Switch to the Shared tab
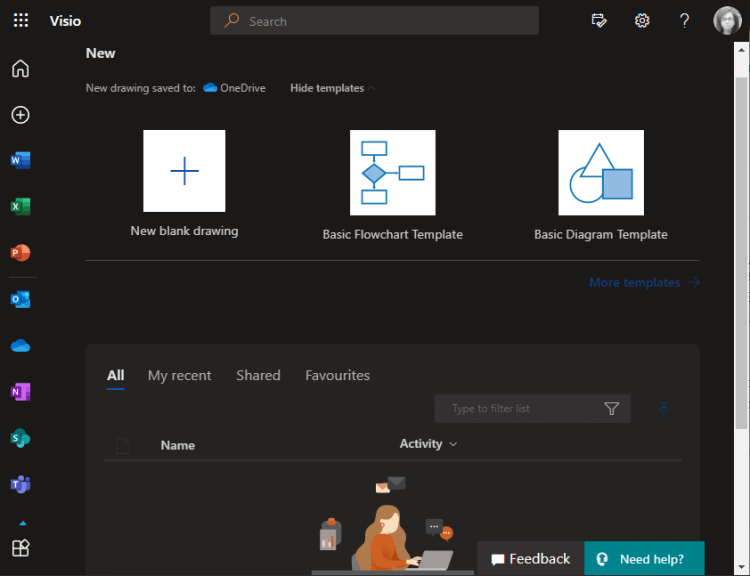 258,376
